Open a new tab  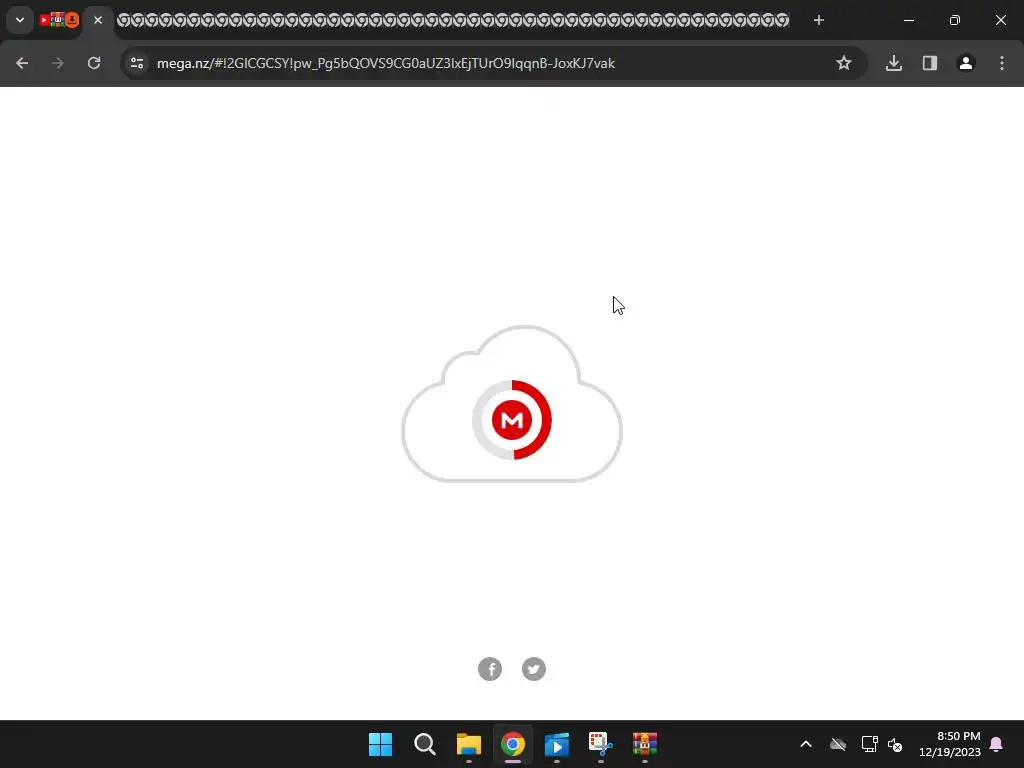point(819,20)
